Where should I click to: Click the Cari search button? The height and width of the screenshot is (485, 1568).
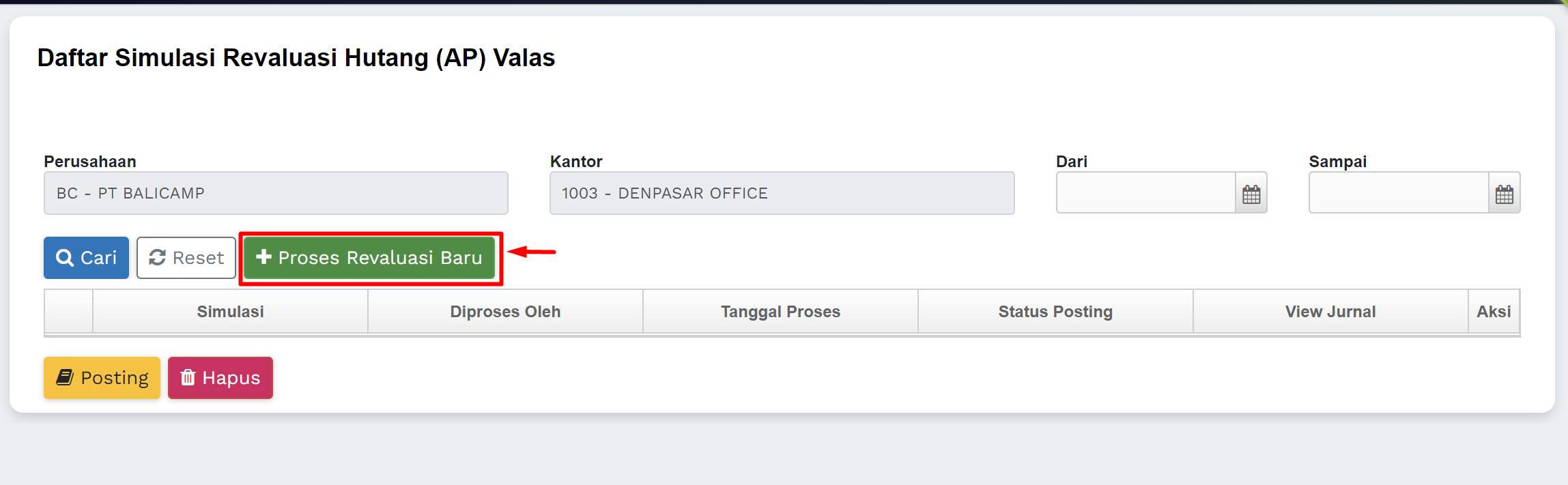(x=86, y=258)
